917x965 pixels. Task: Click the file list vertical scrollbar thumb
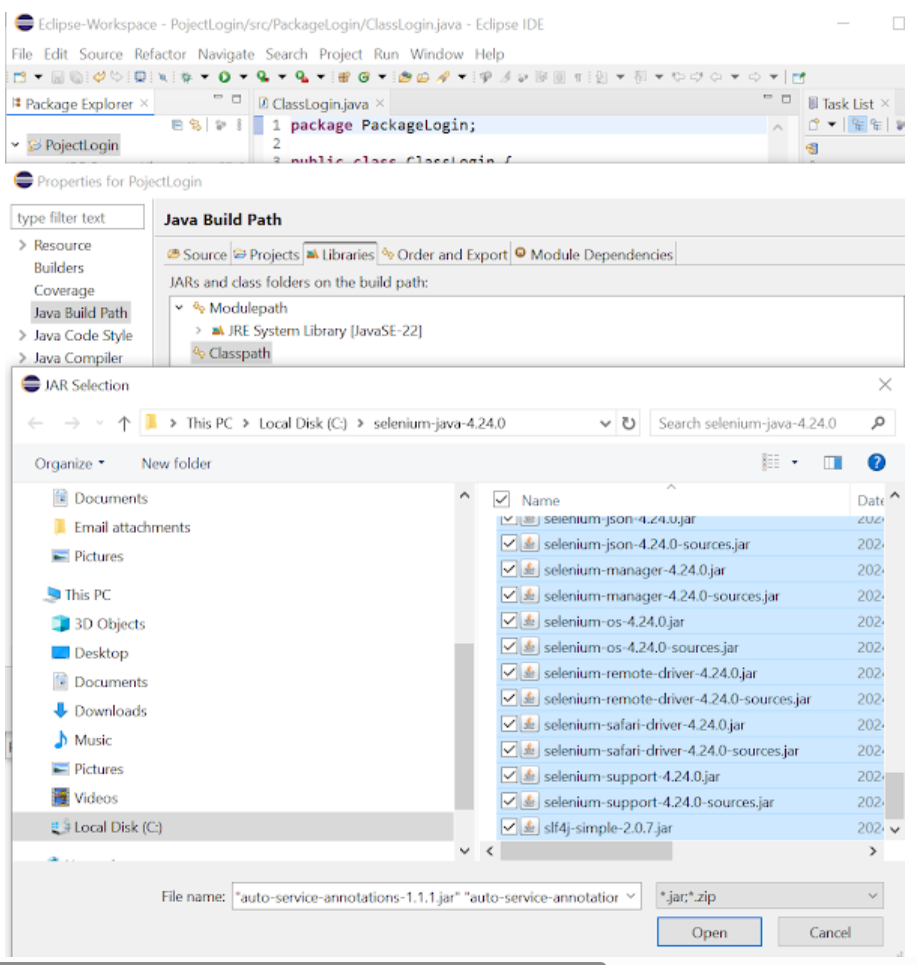tap(894, 795)
